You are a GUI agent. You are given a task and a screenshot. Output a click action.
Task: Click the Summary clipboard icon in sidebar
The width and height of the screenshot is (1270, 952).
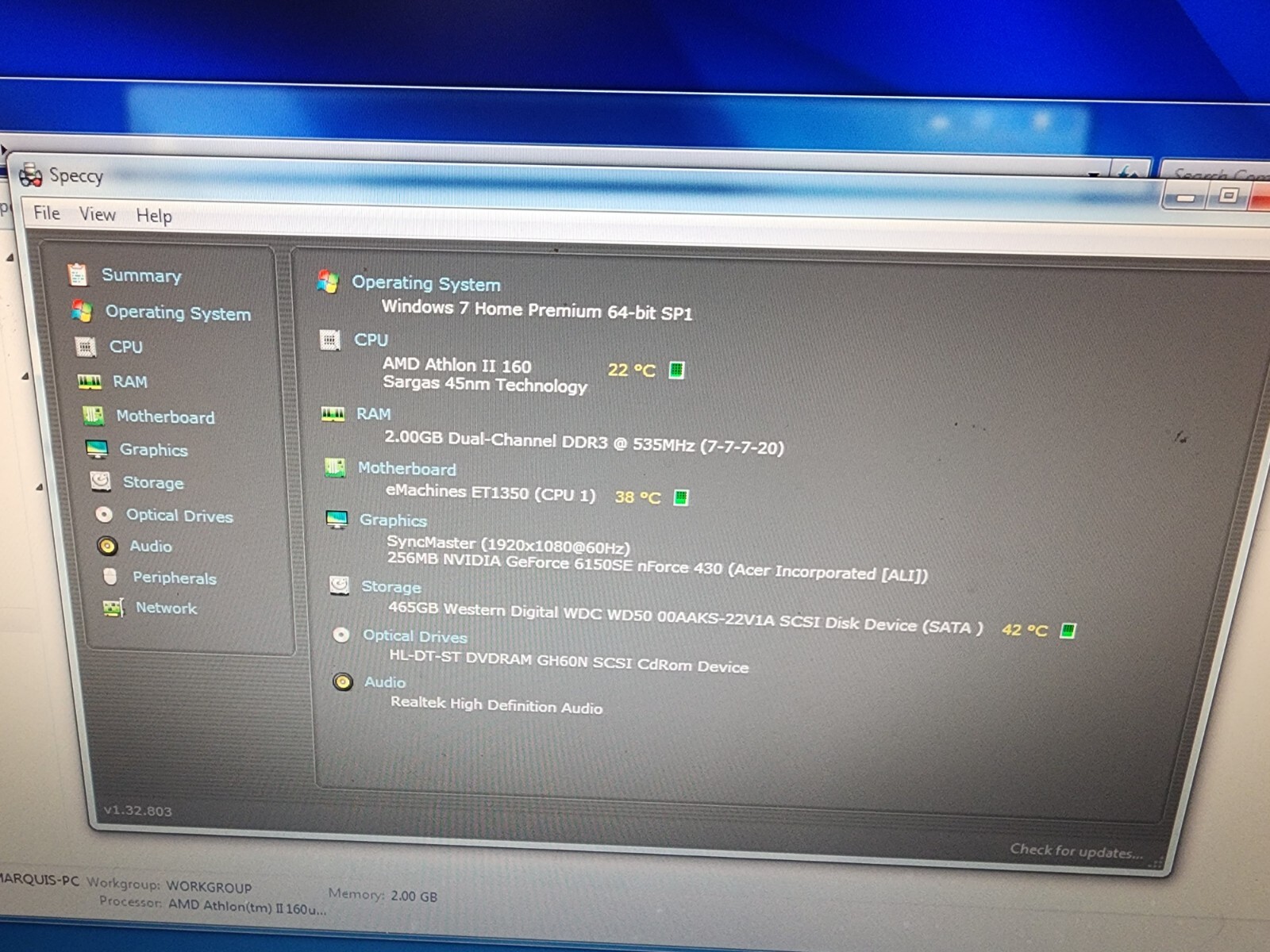point(77,274)
